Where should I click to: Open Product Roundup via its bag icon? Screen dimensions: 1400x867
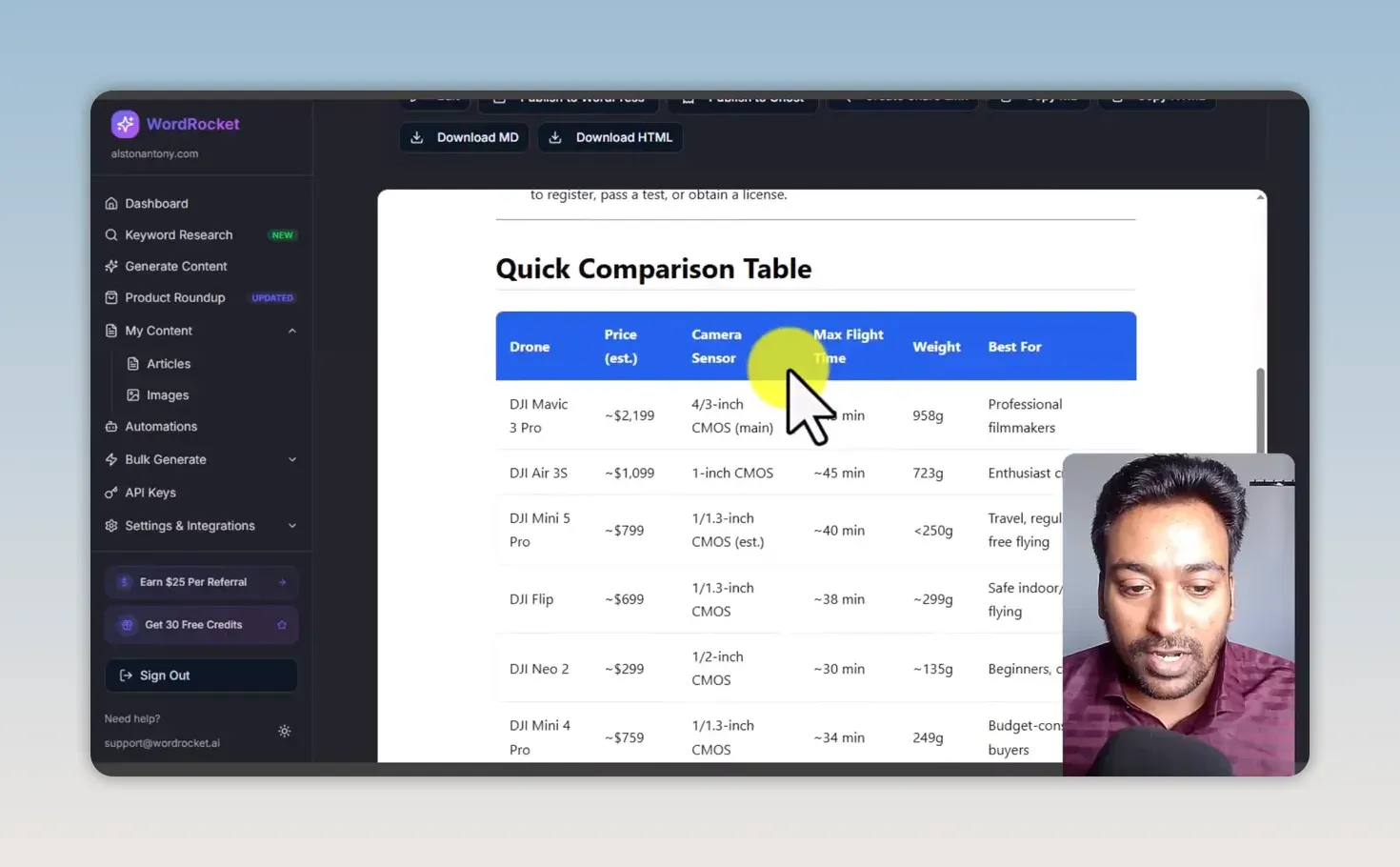[x=111, y=298]
